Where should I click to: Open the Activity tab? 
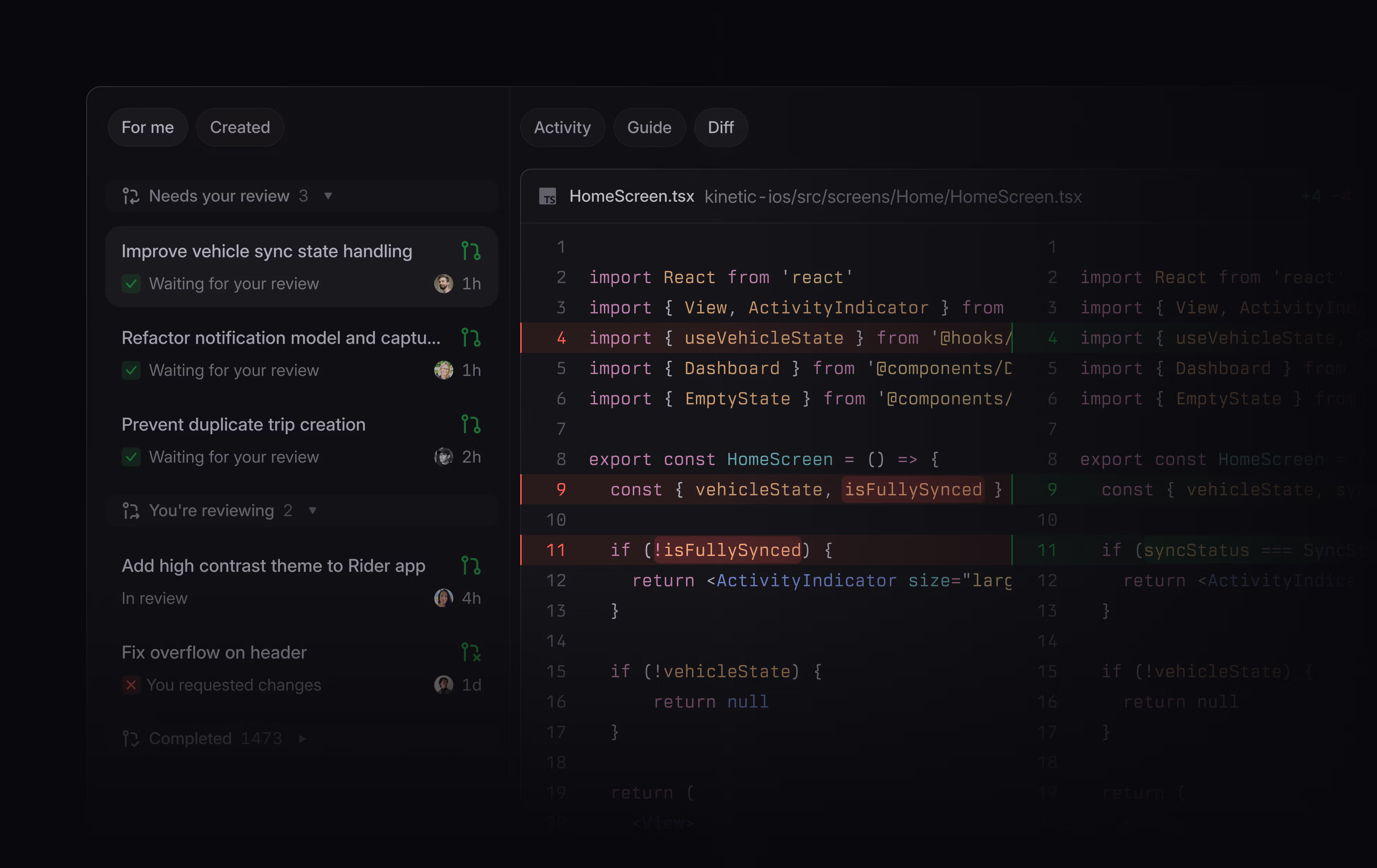click(x=562, y=127)
